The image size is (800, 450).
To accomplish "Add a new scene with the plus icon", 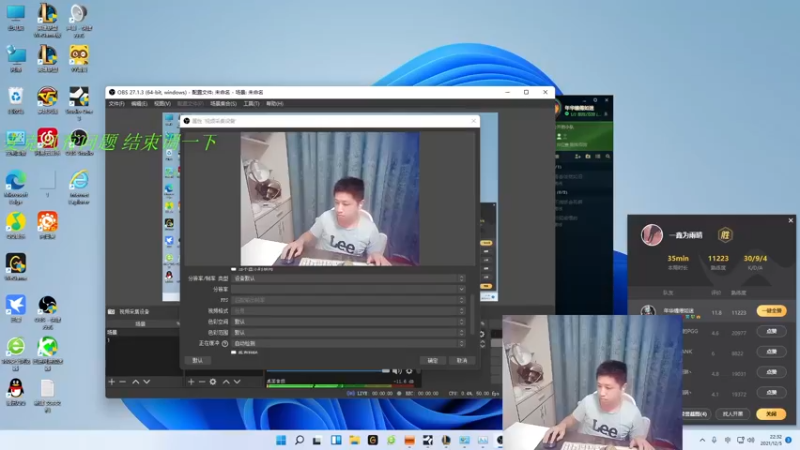I will tap(112, 382).
